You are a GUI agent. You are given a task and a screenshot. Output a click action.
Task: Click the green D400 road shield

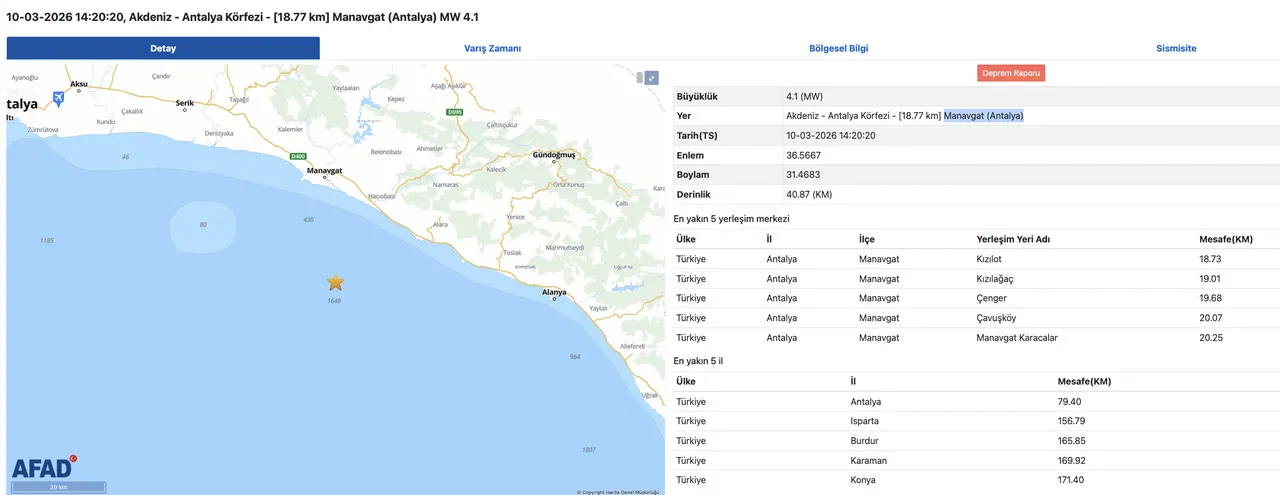click(x=297, y=156)
